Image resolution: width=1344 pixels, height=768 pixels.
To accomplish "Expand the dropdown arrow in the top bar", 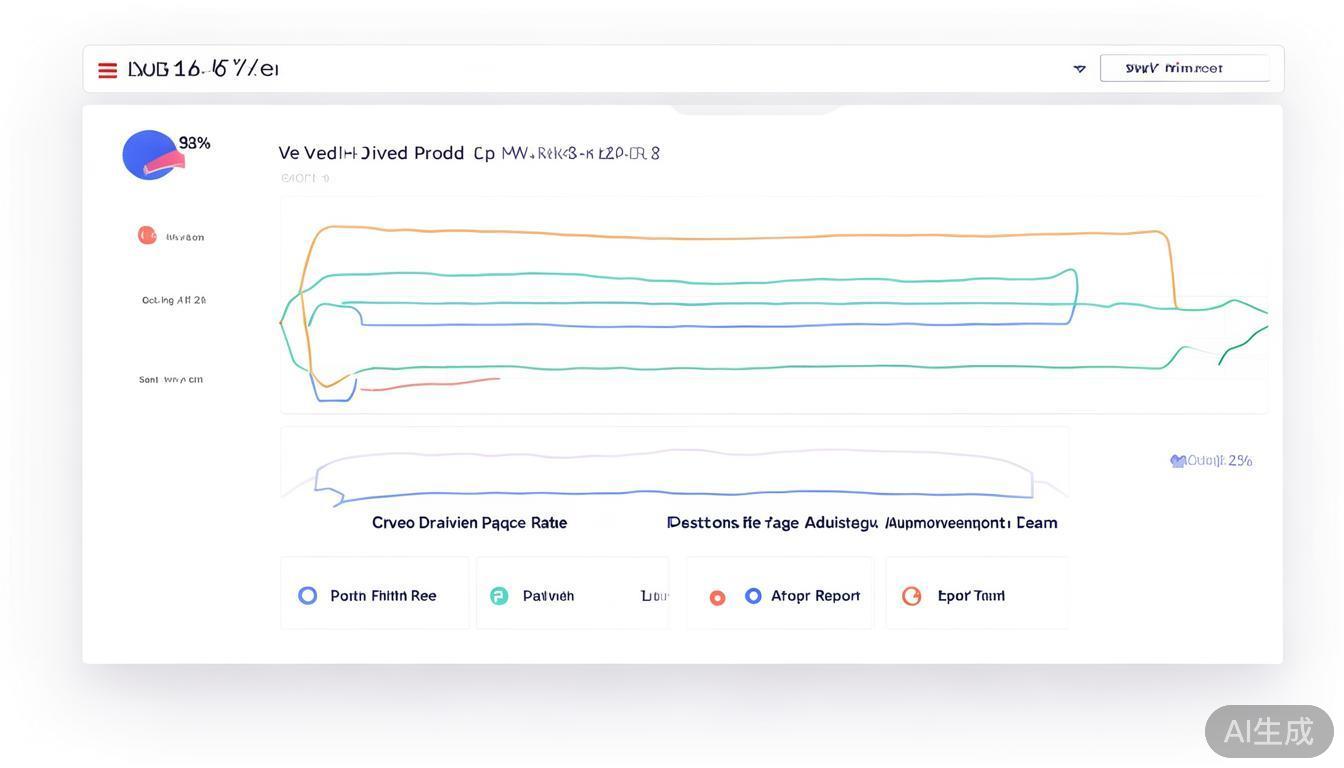I will point(1079,69).
